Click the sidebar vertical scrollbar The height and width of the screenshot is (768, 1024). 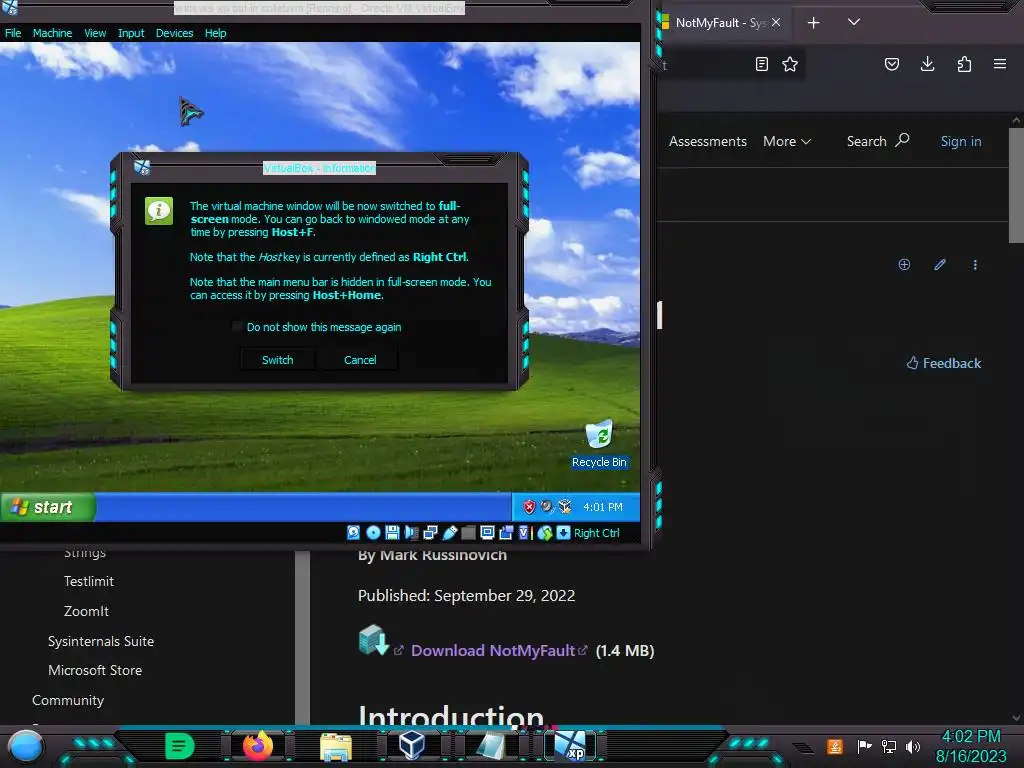click(x=302, y=637)
